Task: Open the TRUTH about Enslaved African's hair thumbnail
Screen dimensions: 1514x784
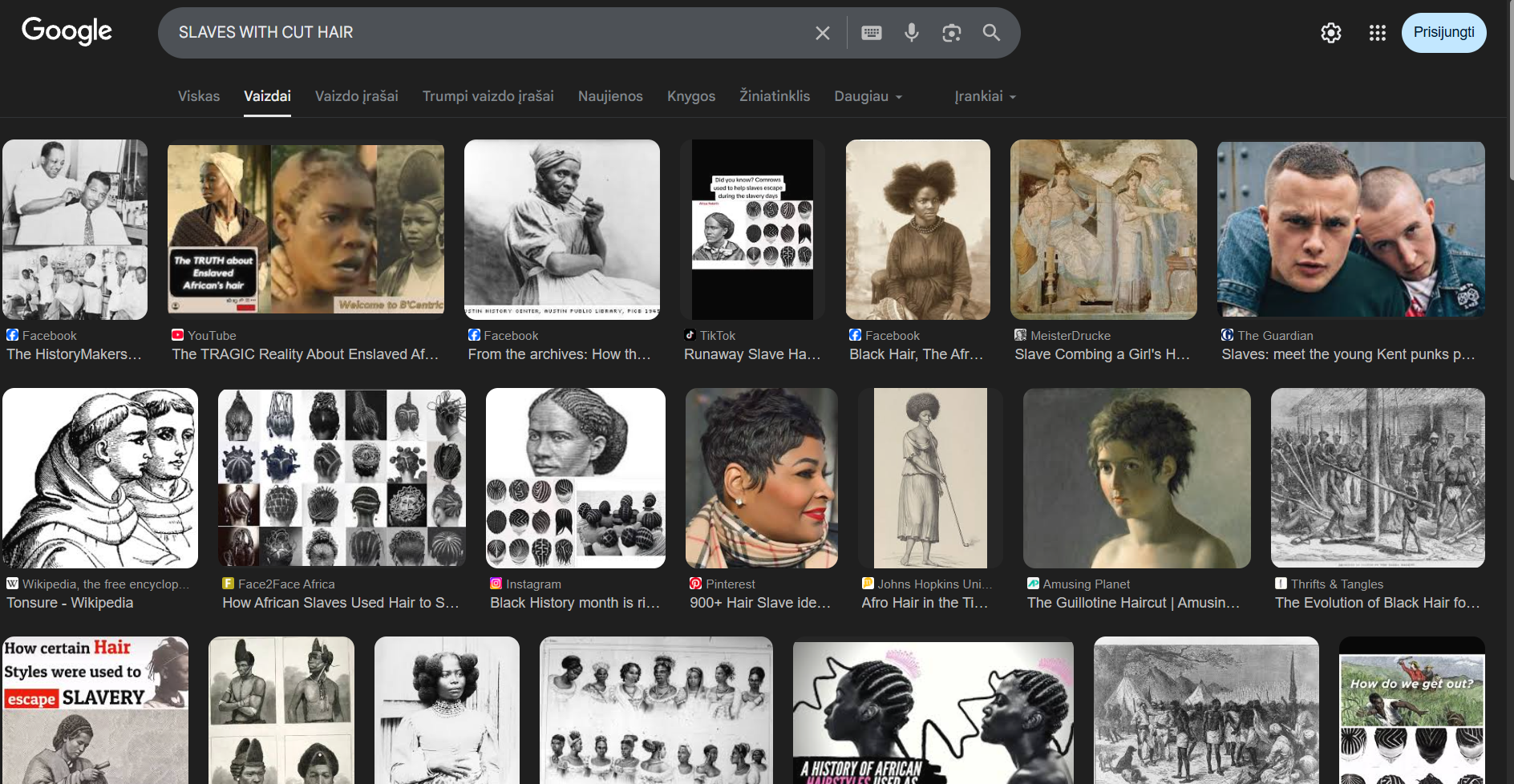Action: [306, 230]
